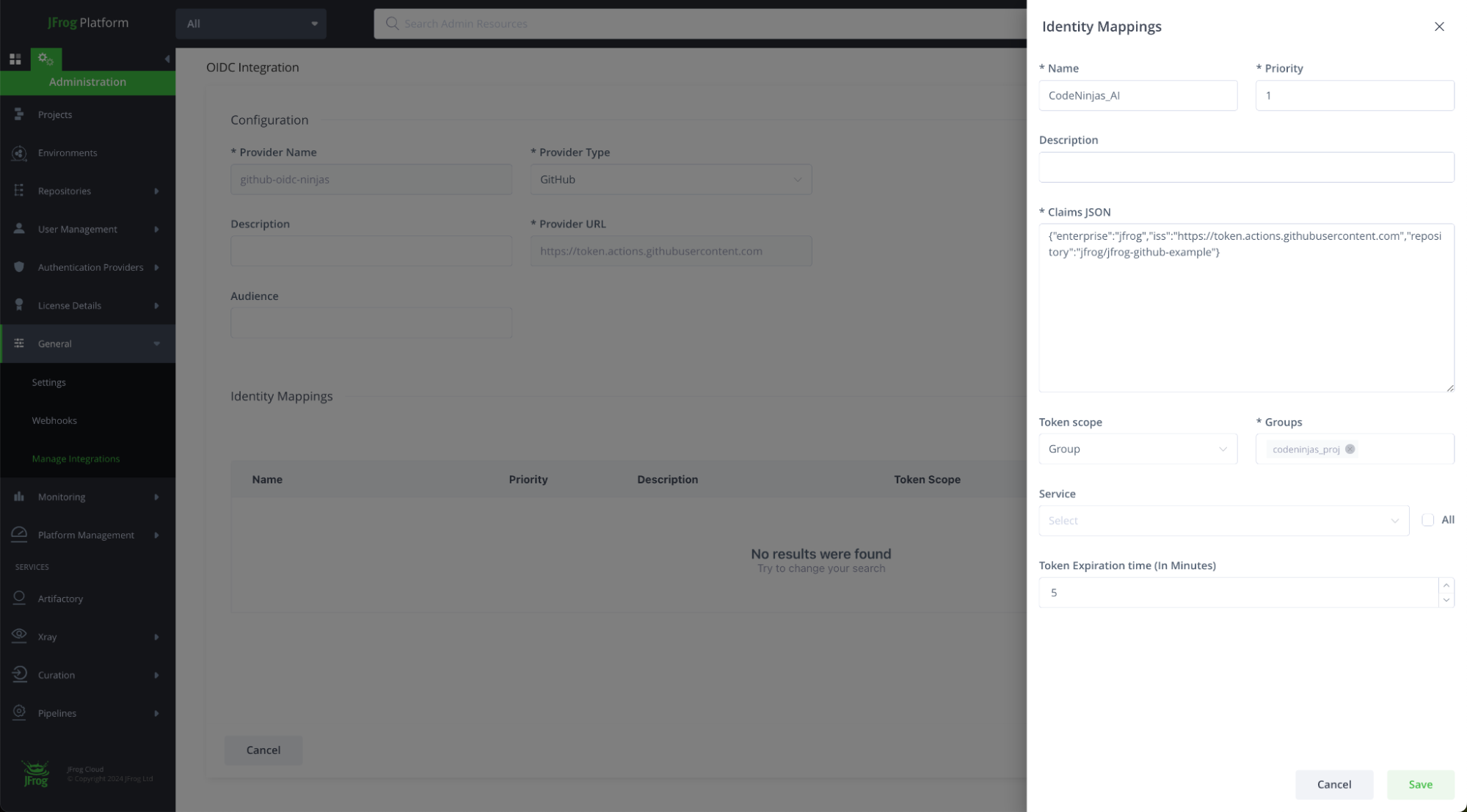Open the Xray service section
The height and width of the screenshot is (812, 1467).
coord(19,636)
